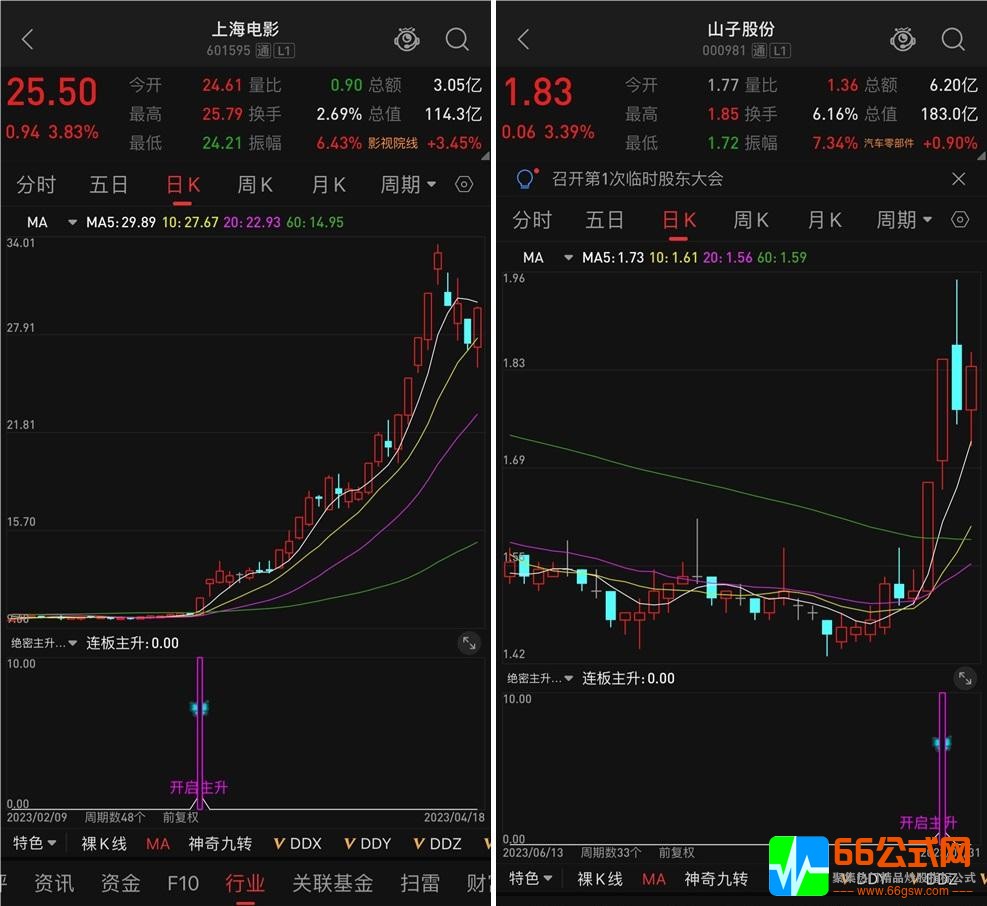
Task: Select 日K tab on 山子股份 chart
Action: pos(679,220)
